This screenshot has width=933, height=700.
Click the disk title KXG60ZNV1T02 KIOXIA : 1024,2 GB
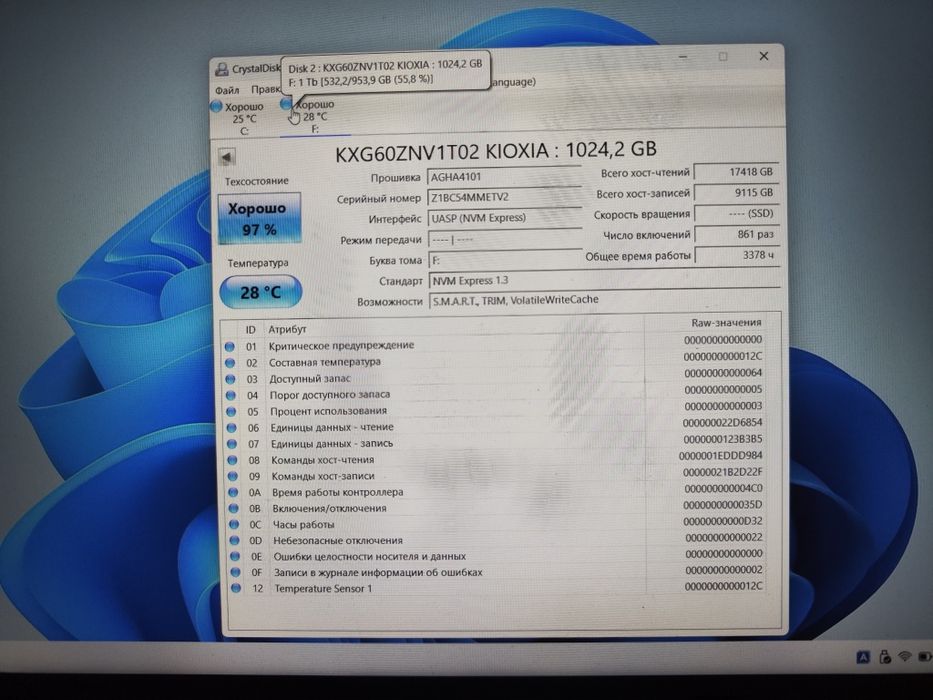(x=496, y=151)
